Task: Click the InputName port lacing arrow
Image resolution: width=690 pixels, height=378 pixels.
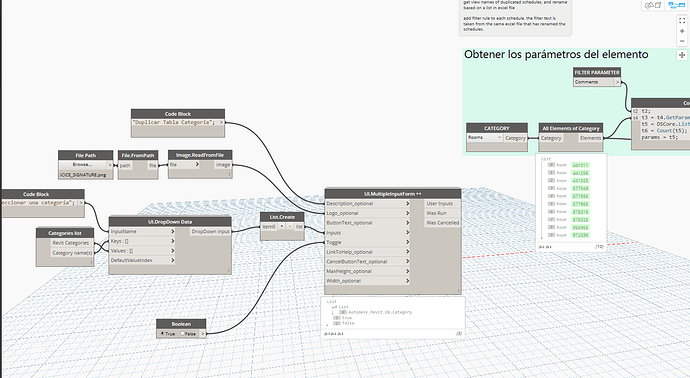Action: [x=172, y=231]
